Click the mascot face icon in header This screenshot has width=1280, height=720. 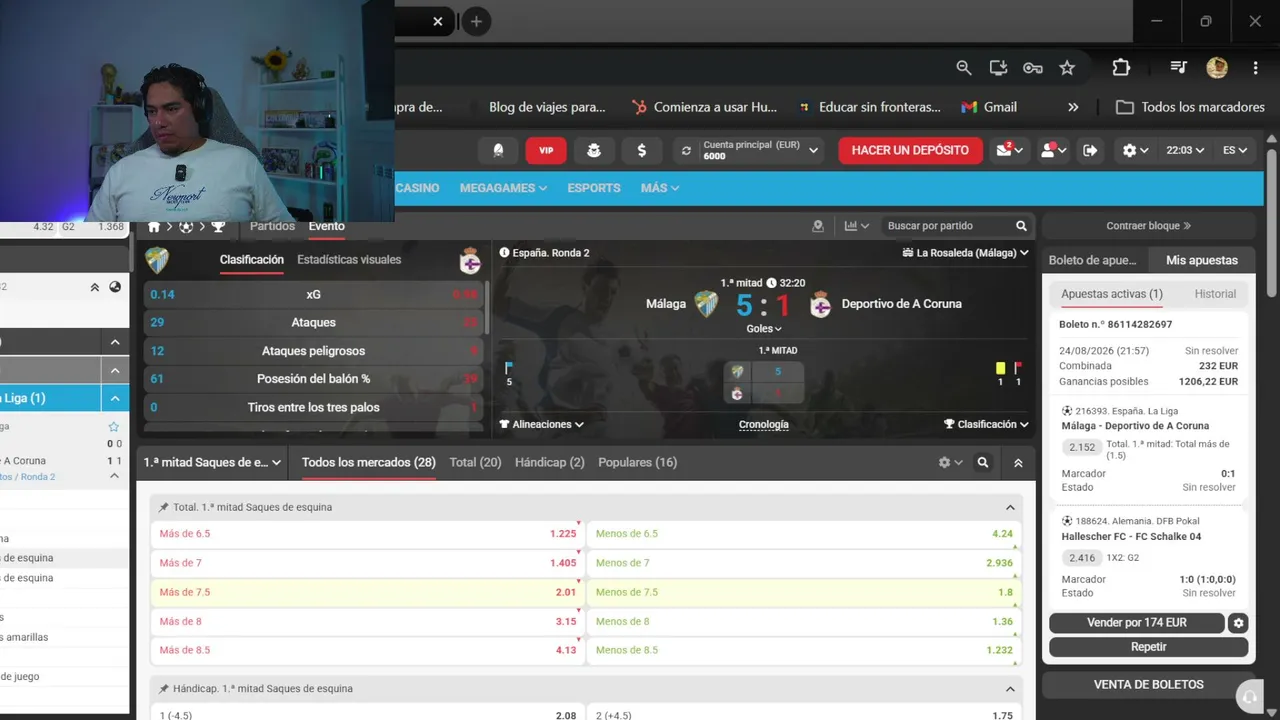594,150
